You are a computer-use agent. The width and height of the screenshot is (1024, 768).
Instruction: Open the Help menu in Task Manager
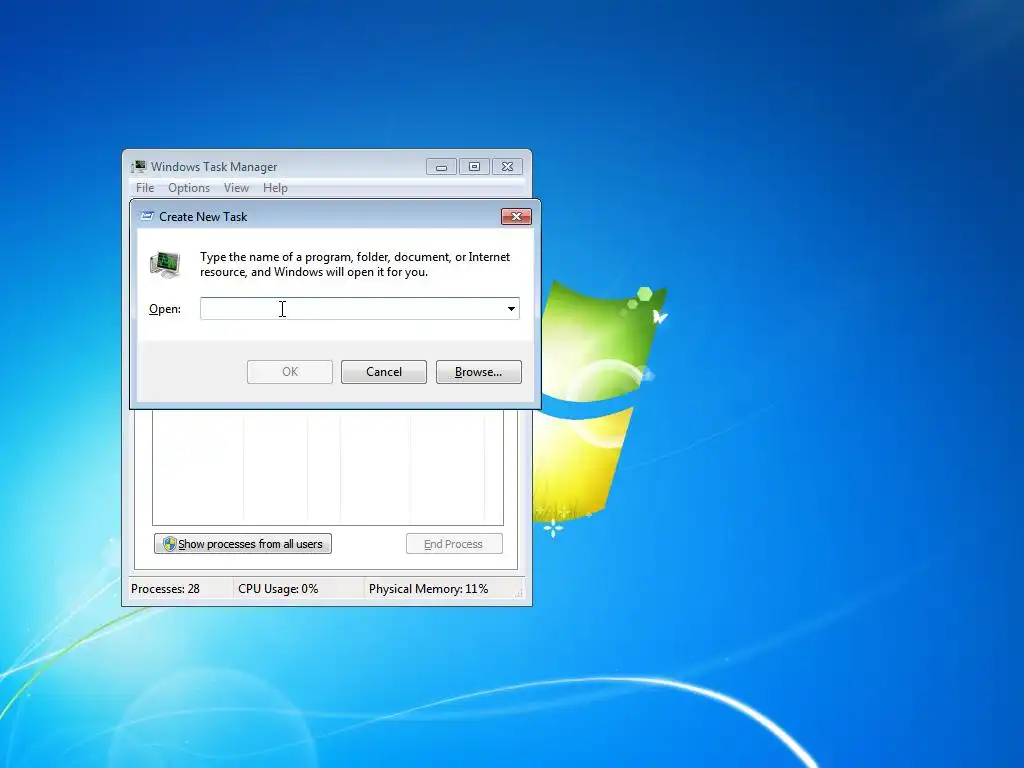275,188
